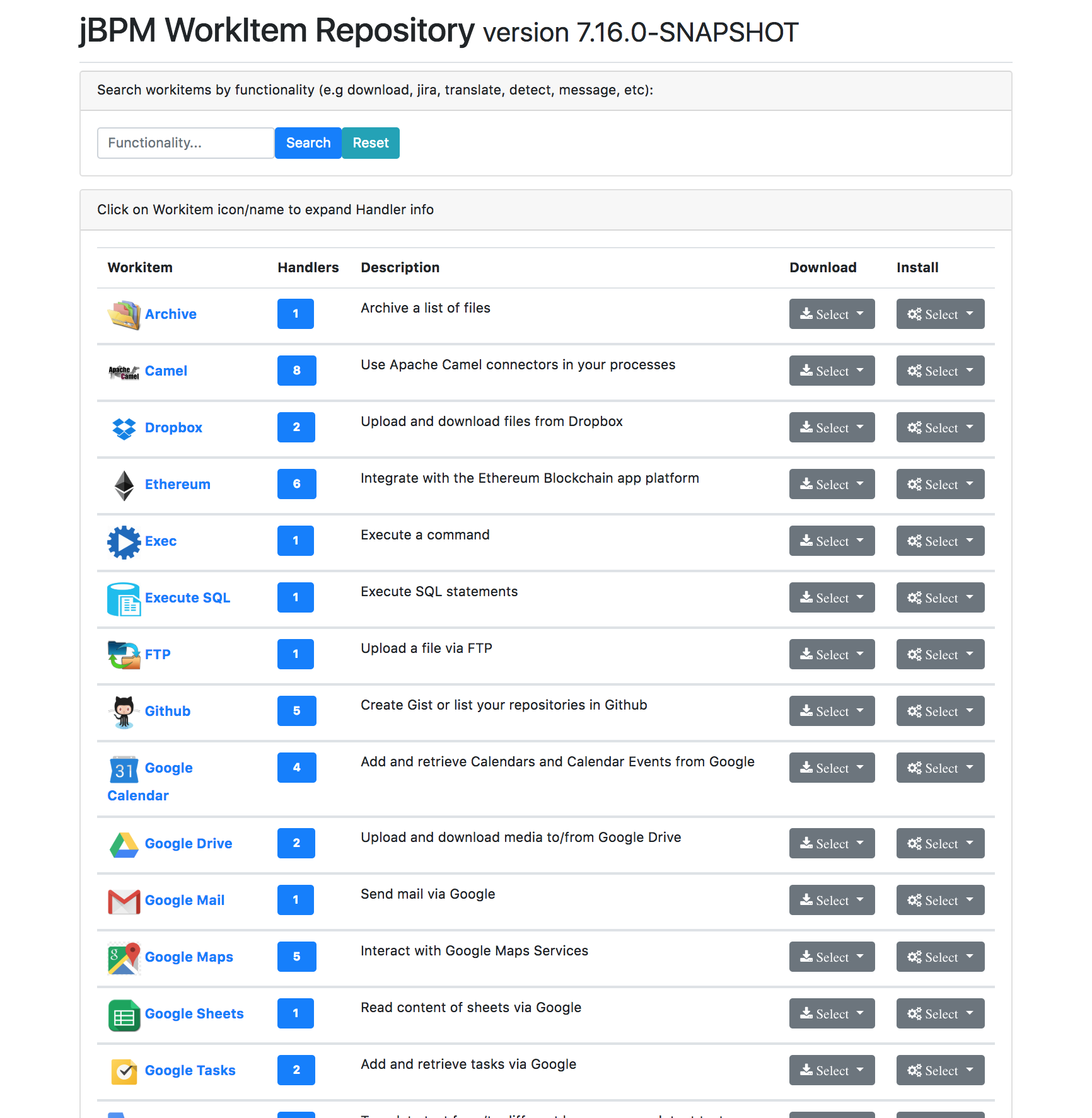Click Google Calendar handlers badge 4
This screenshot has width=1092, height=1118.
tap(297, 768)
